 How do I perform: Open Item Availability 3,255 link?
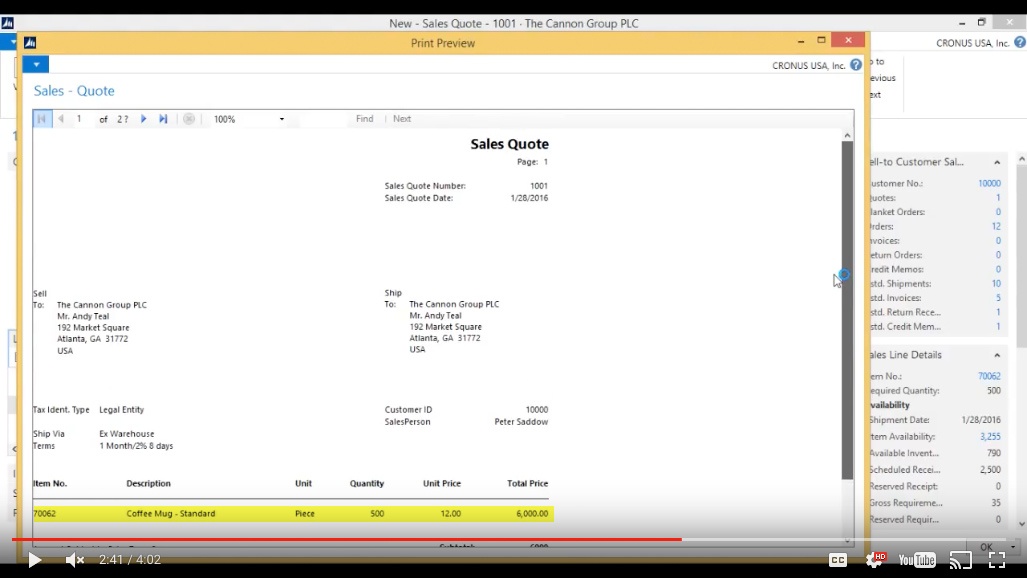990,436
